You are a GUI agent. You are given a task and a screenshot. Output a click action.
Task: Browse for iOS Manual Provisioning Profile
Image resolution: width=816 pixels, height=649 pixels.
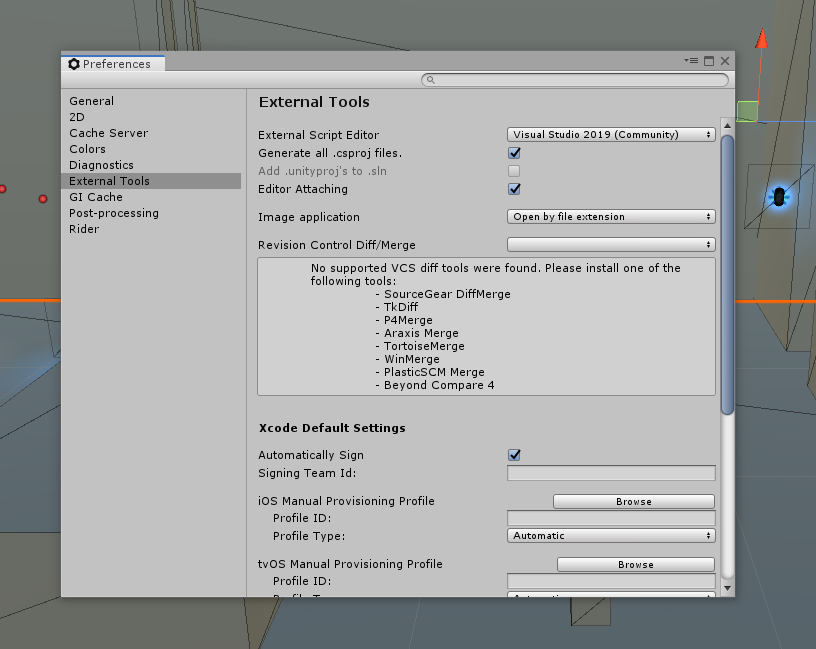[634, 501]
